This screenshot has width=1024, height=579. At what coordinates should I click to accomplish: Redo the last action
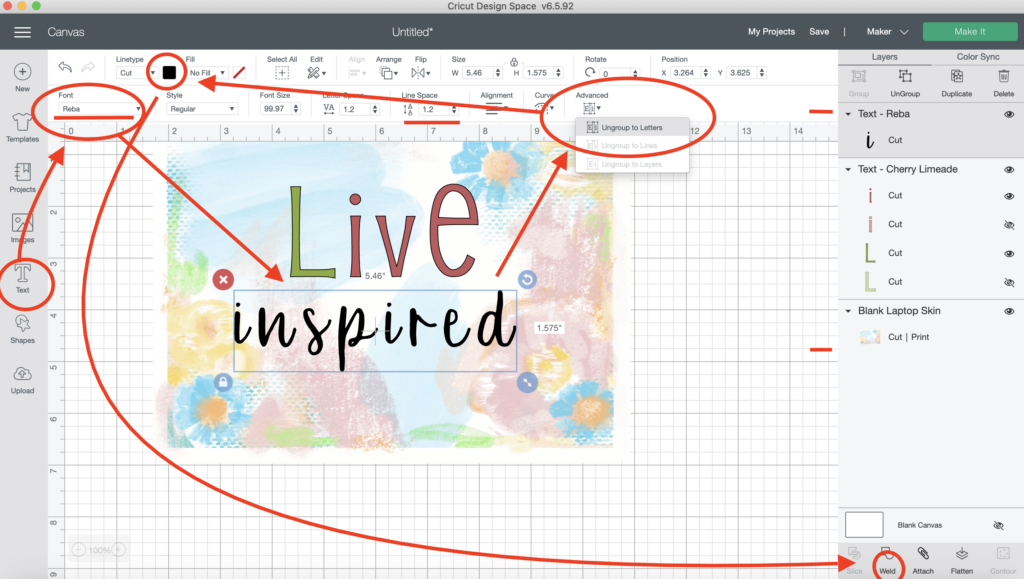click(x=88, y=67)
